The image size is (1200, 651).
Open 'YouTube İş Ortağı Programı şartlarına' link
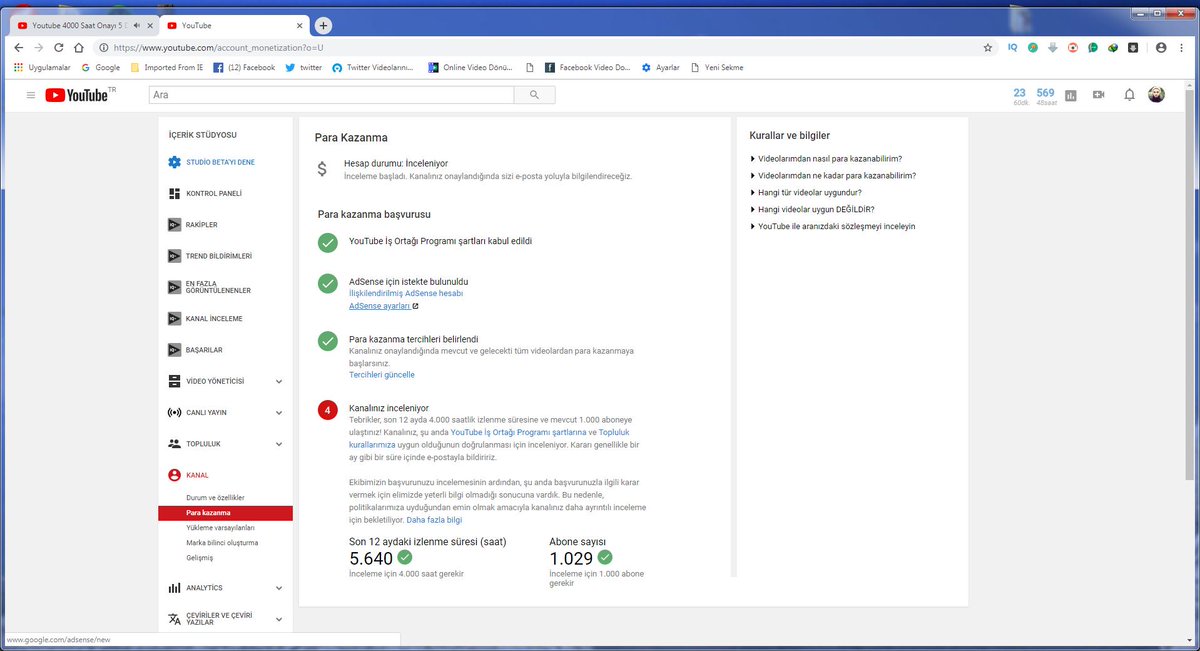click(518, 432)
